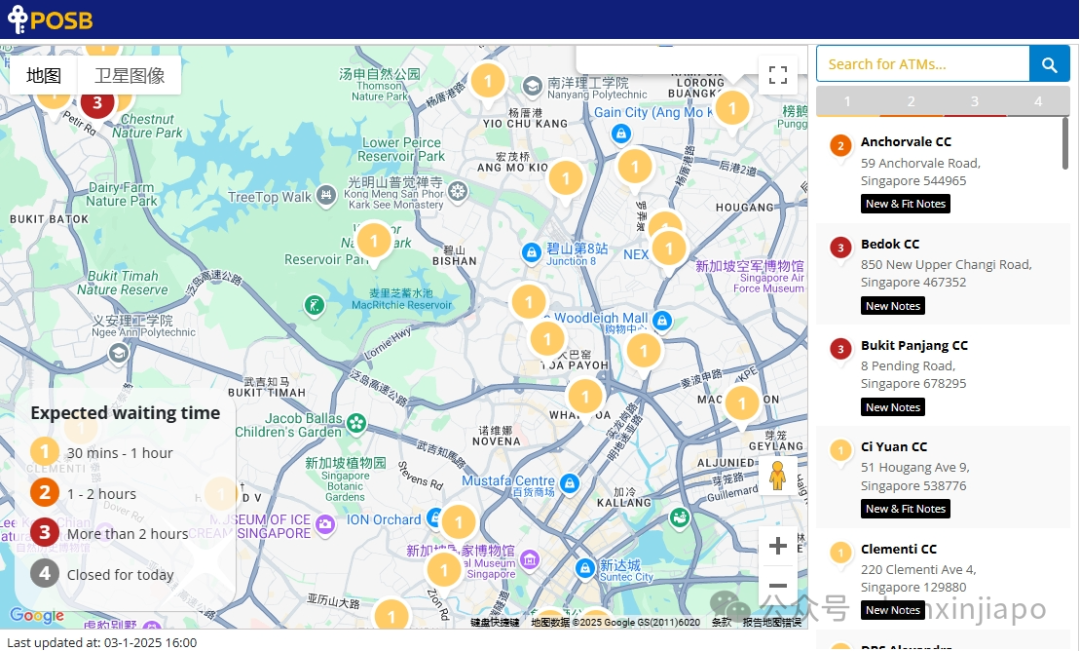Click '220 Clementi Ave 4,' address text
Screen dimensions: 1080x651
(918, 570)
